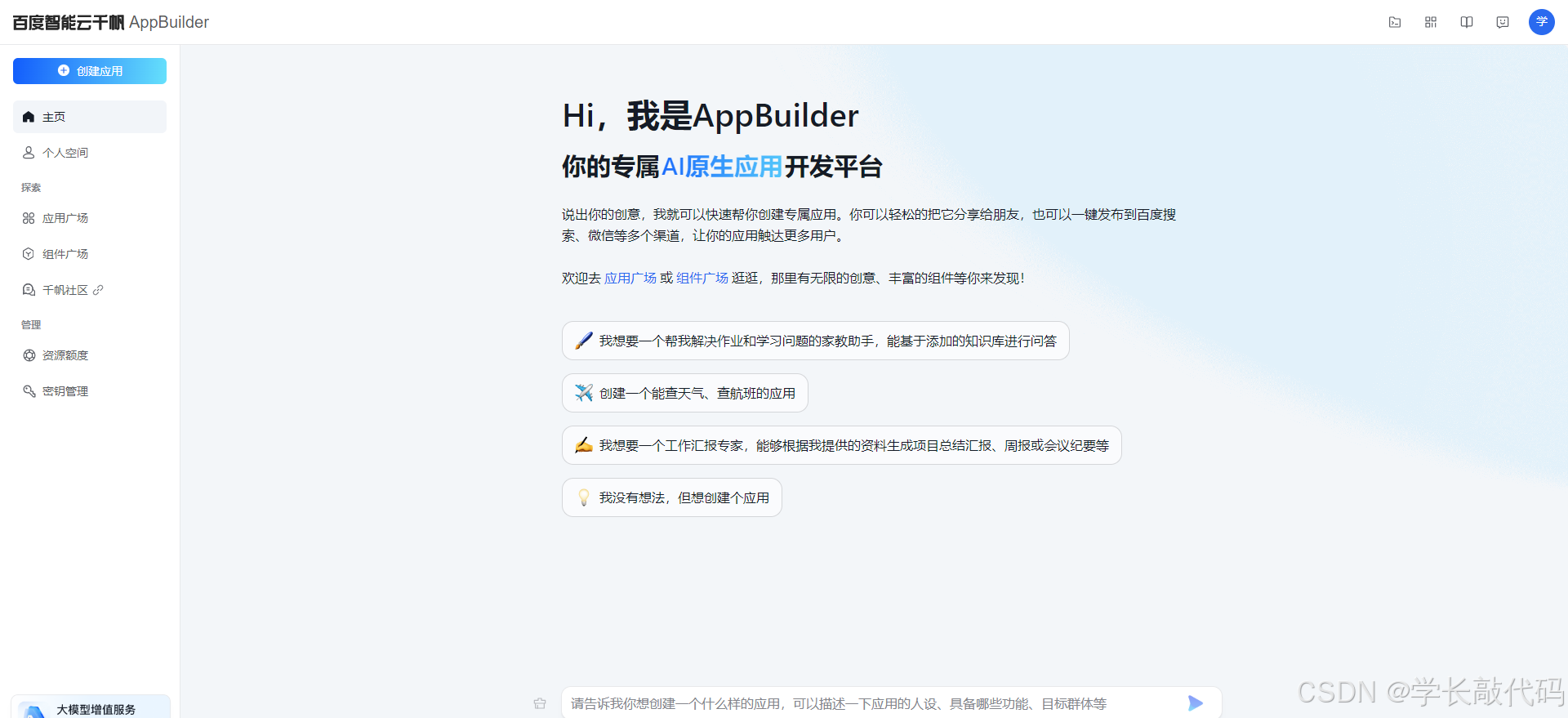Choose the 我没有想法，但想创建个应用 suggestion

pos(672,497)
